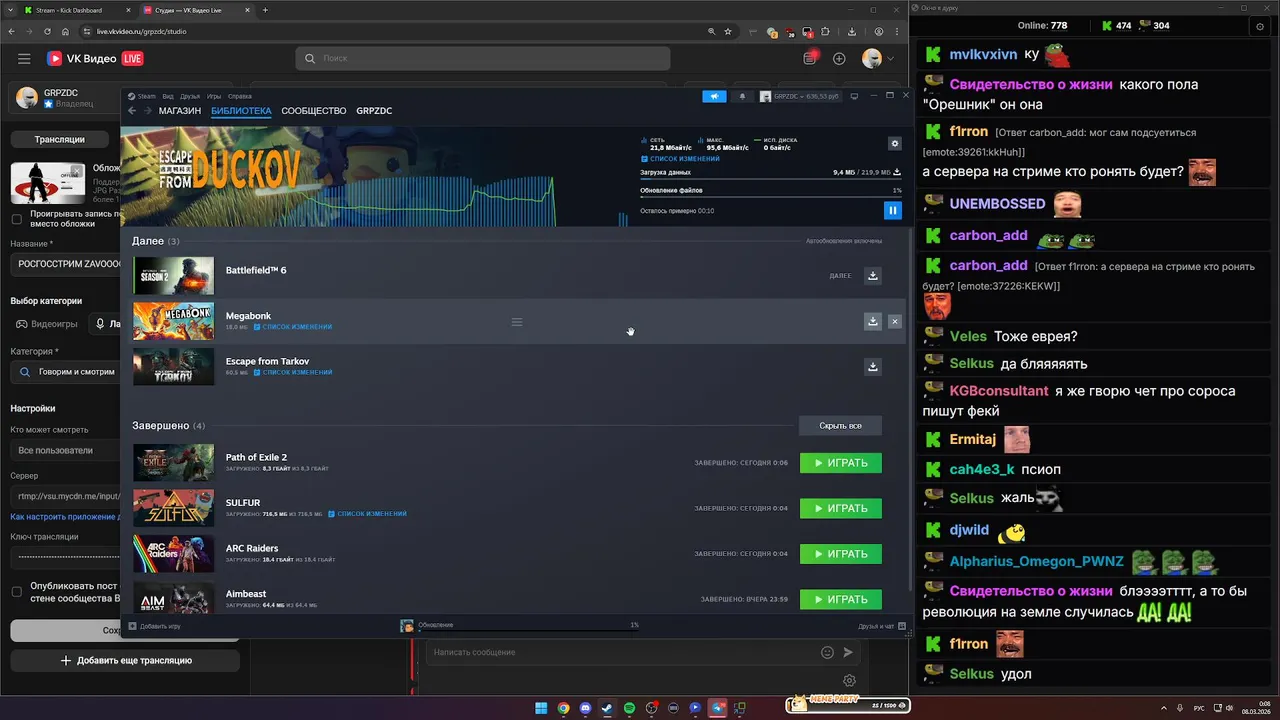Open Spotify from the taskbar
1280x720 pixels.
(629, 708)
